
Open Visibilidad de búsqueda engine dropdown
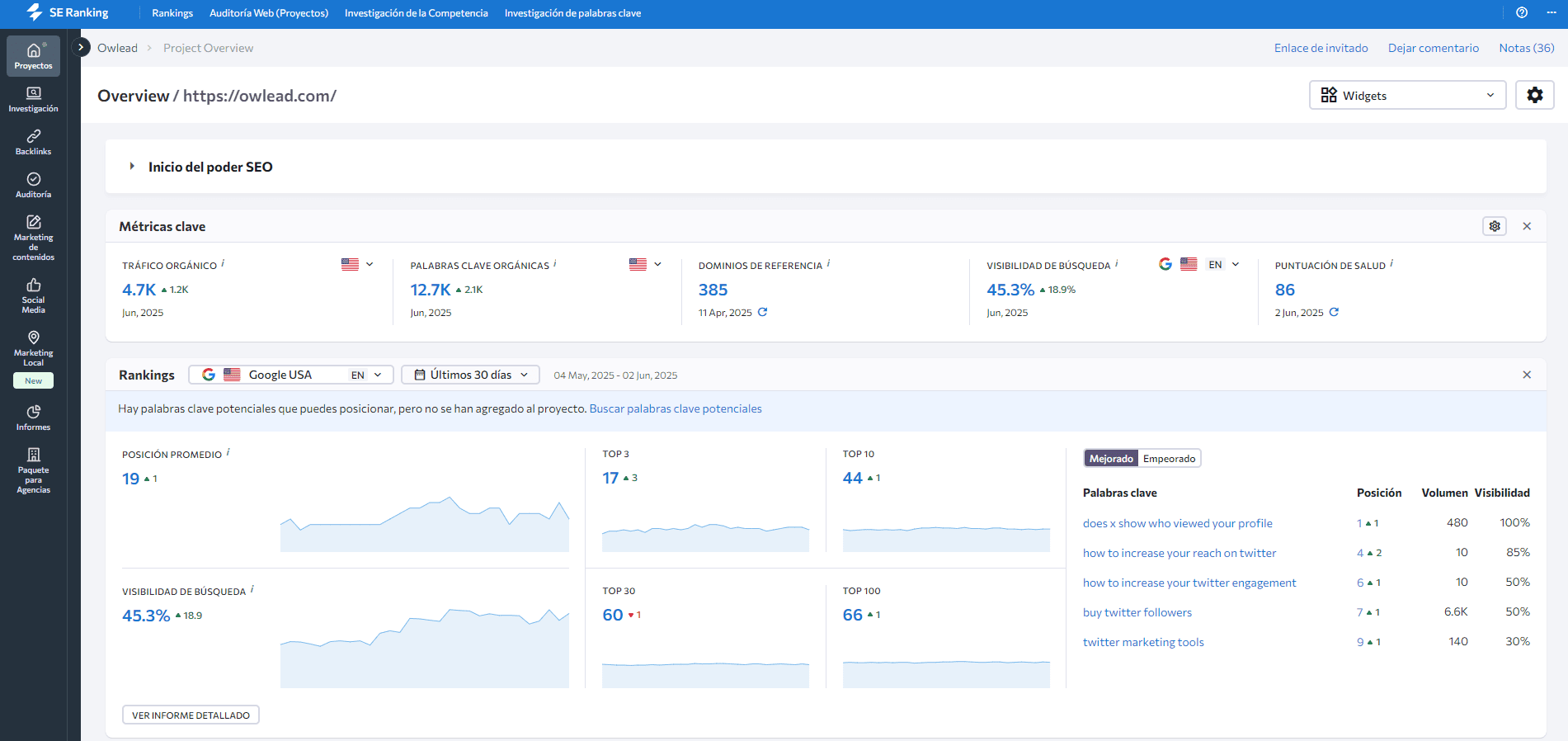pyautogui.click(x=1199, y=264)
